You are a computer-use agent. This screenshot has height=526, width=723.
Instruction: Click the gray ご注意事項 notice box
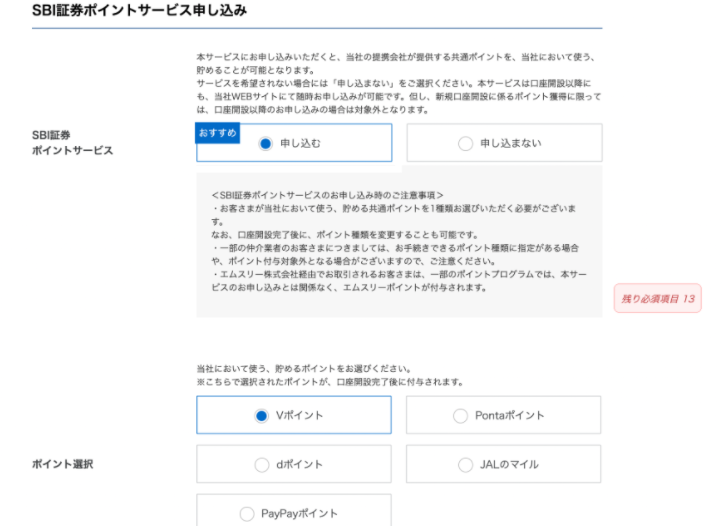[x=399, y=241]
